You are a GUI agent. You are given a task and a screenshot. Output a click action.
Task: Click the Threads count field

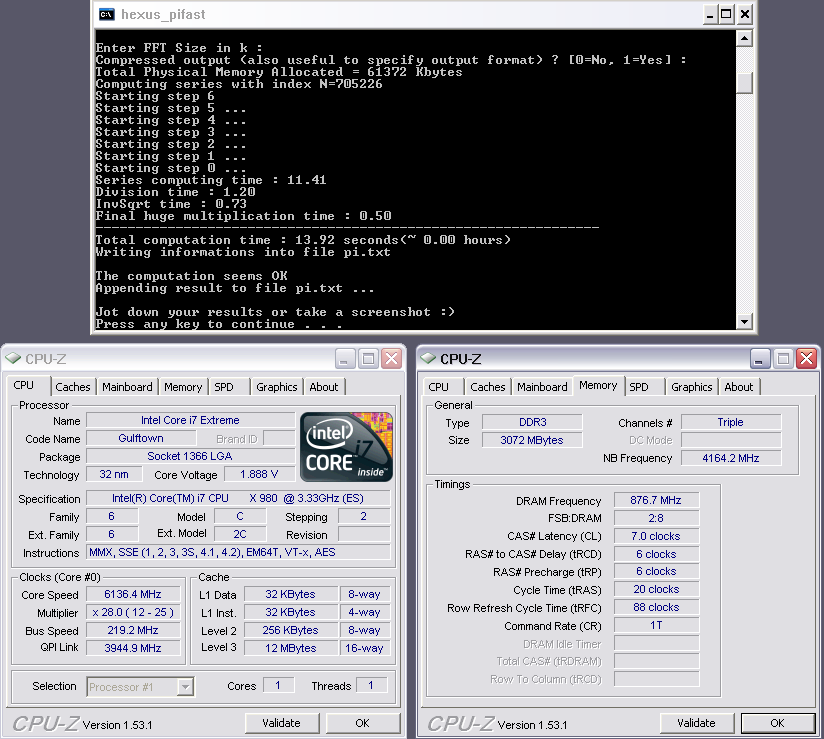click(x=372, y=685)
